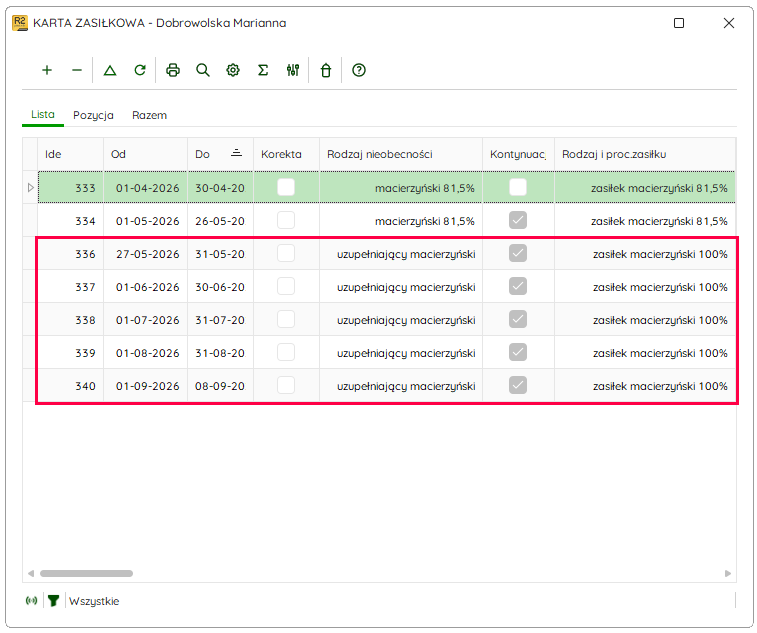Select uzupełniający macierzyński in row 339
This screenshot has height=633, width=757.
[x=401, y=353]
